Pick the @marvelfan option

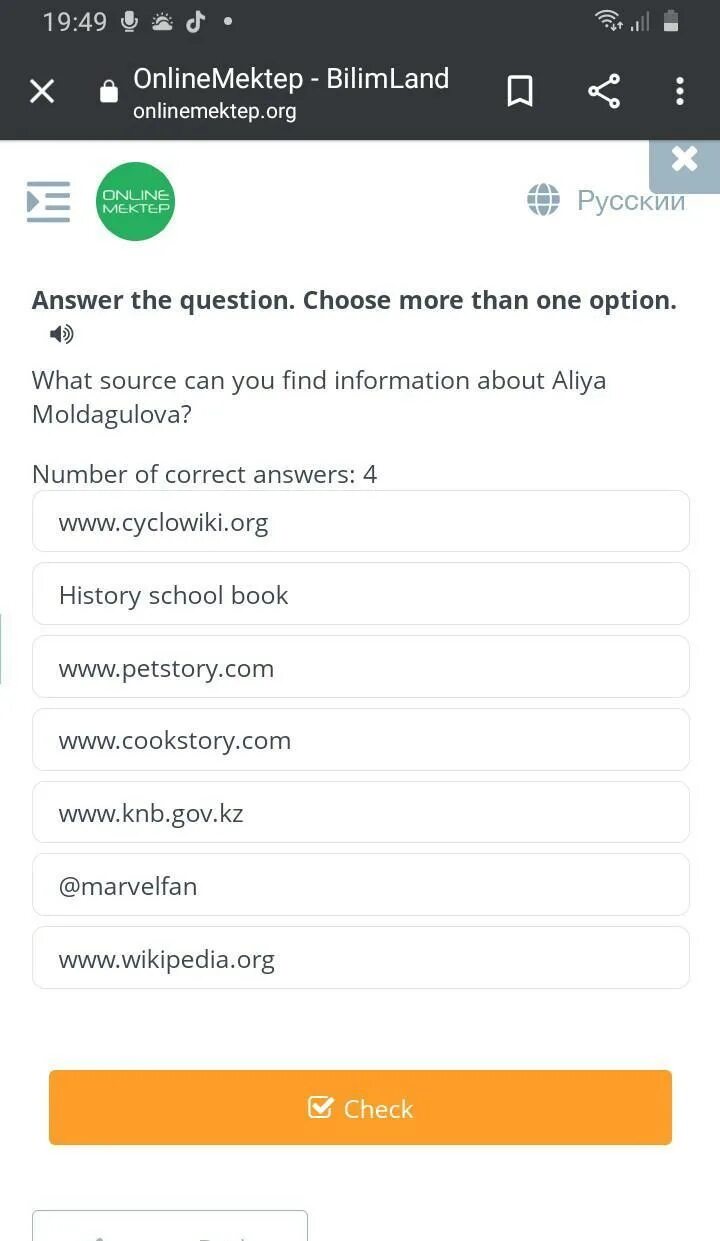click(361, 885)
